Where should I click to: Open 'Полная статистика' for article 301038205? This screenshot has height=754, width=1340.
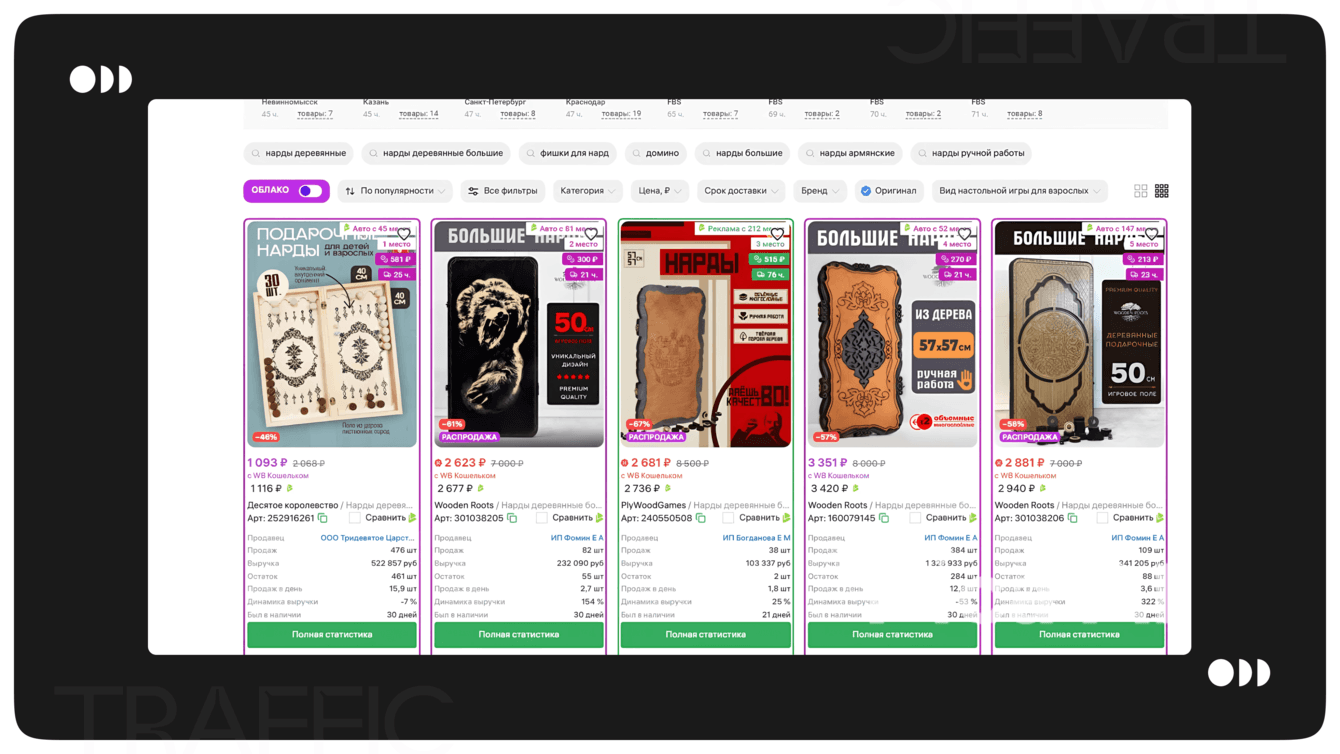click(x=519, y=635)
